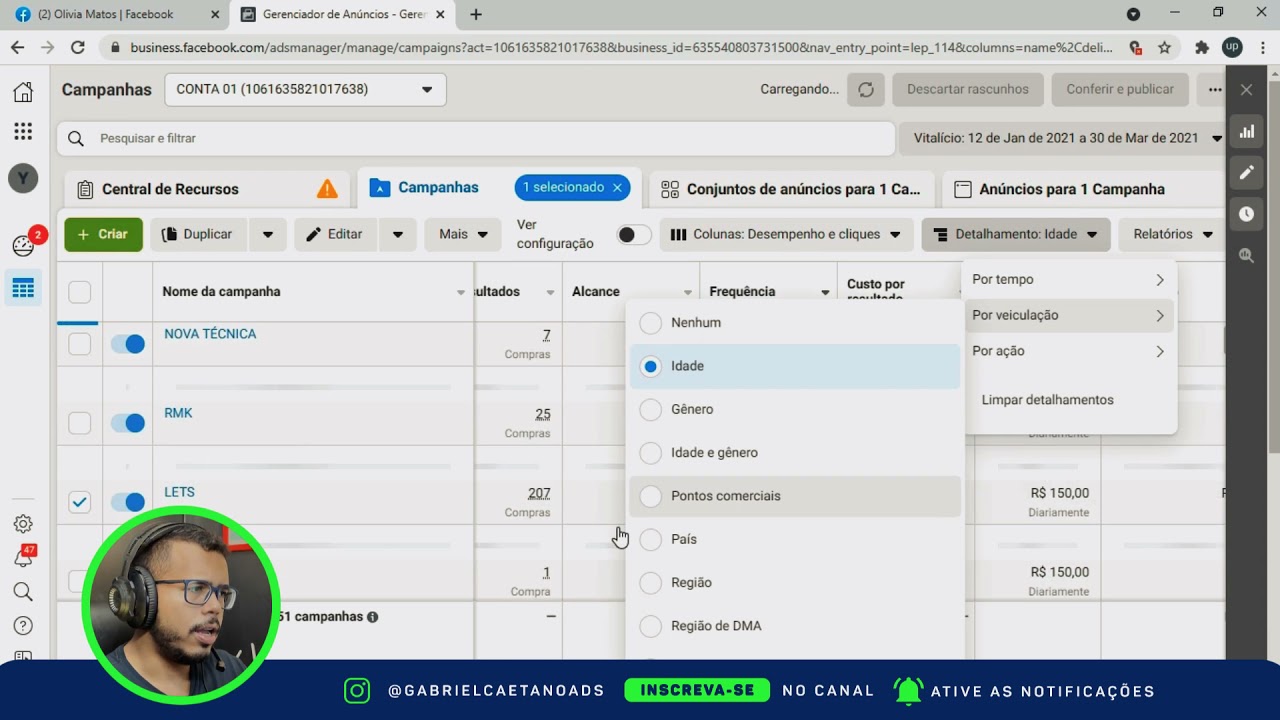Open the home icon in left sidebar
This screenshot has height=720, width=1280.
(x=23, y=92)
